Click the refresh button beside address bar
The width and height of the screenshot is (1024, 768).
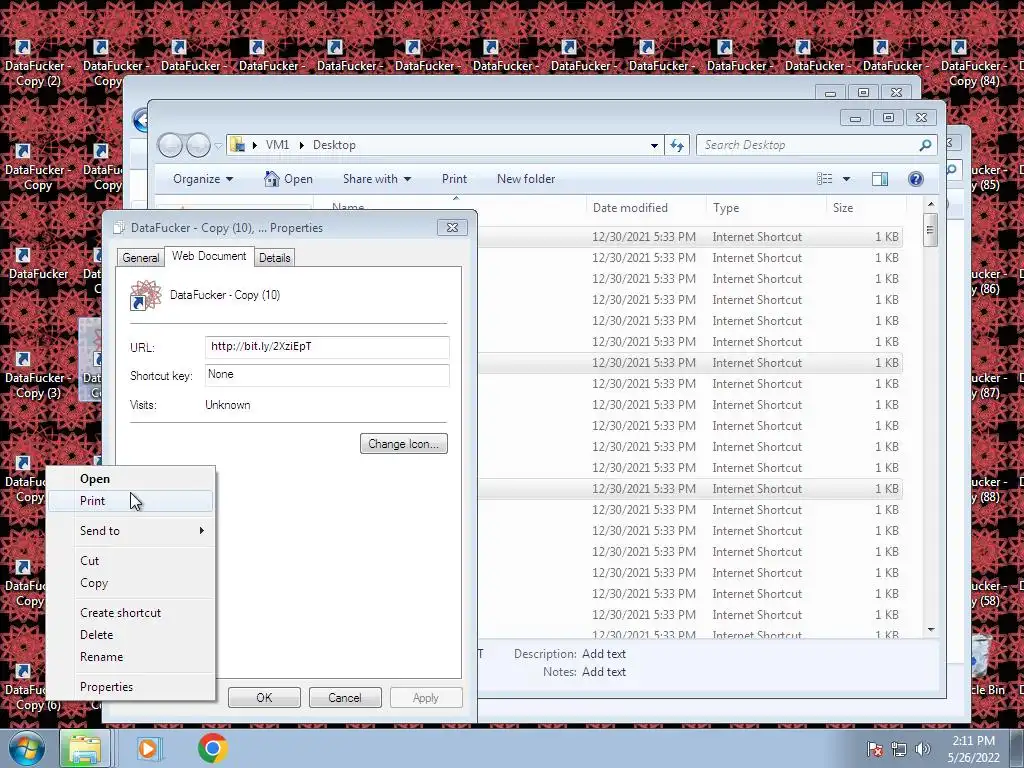(x=677, y=145)
